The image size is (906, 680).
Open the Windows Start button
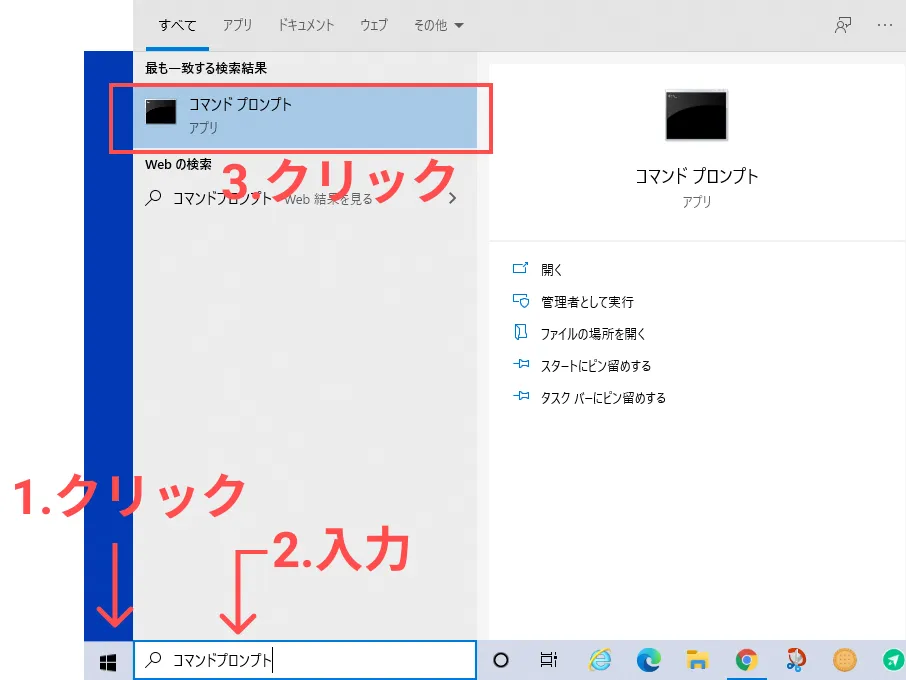click(108, 662)
